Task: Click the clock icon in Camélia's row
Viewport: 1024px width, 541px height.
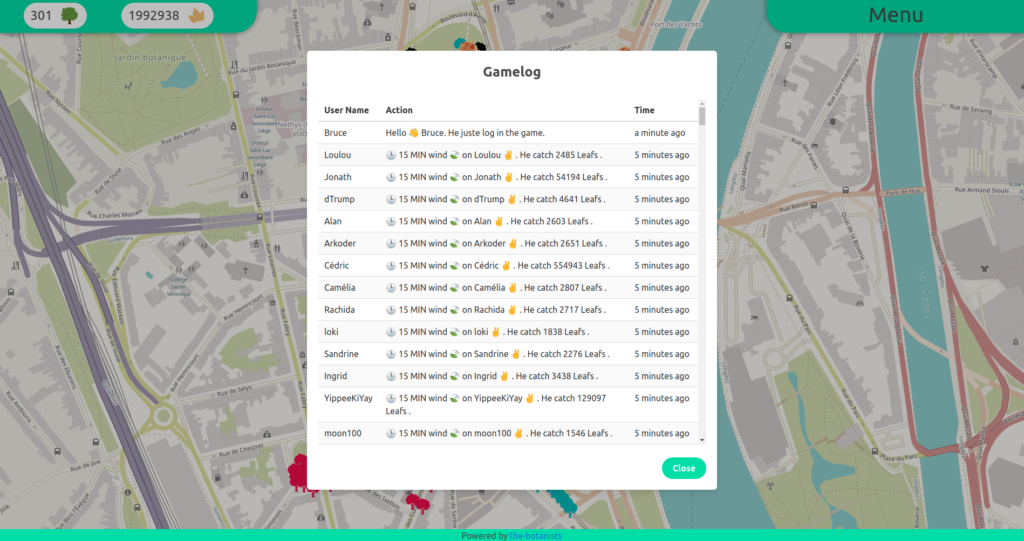Action: 391,287
